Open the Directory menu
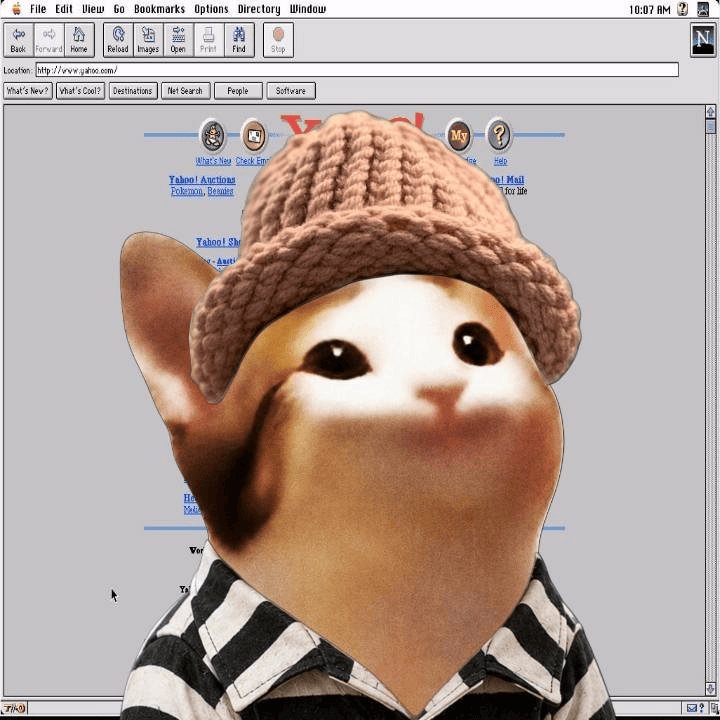This screenshot has height=720, width=720. point(259,9)
